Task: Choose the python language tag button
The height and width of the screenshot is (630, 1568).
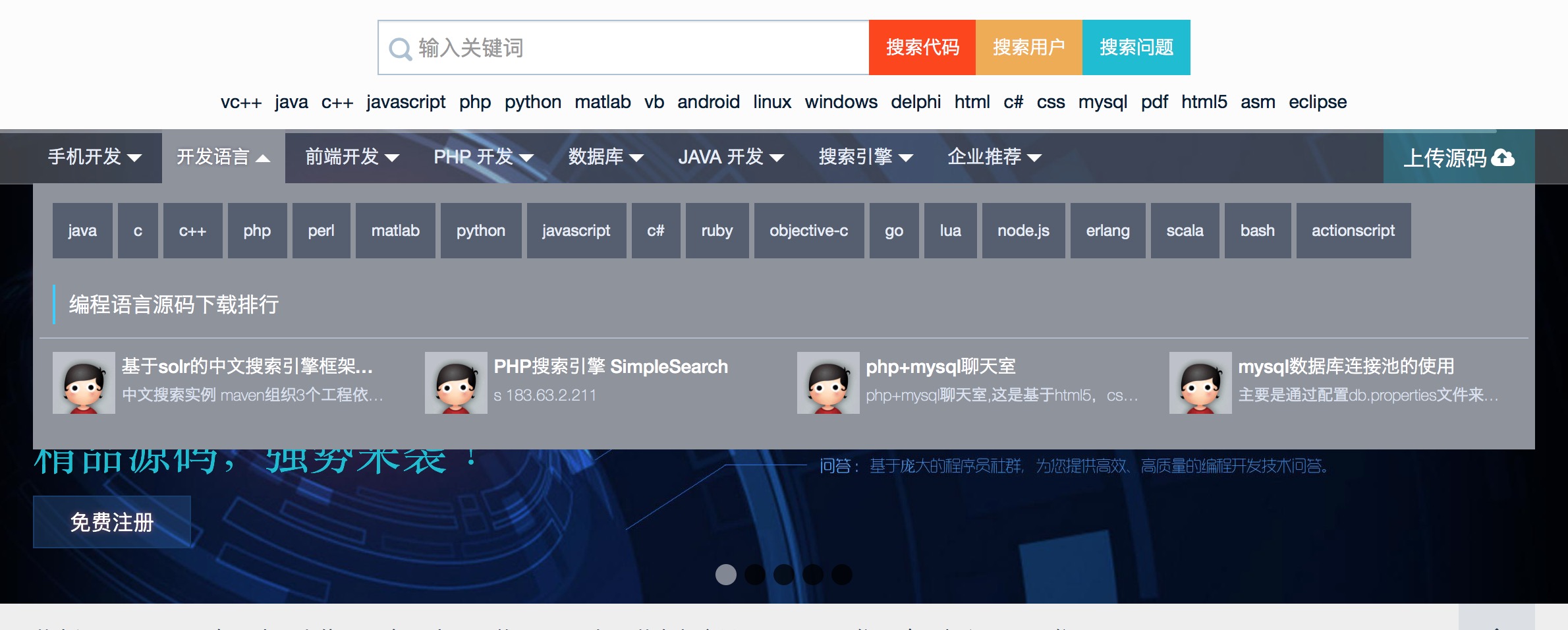Action: click(x=481, y=231)
